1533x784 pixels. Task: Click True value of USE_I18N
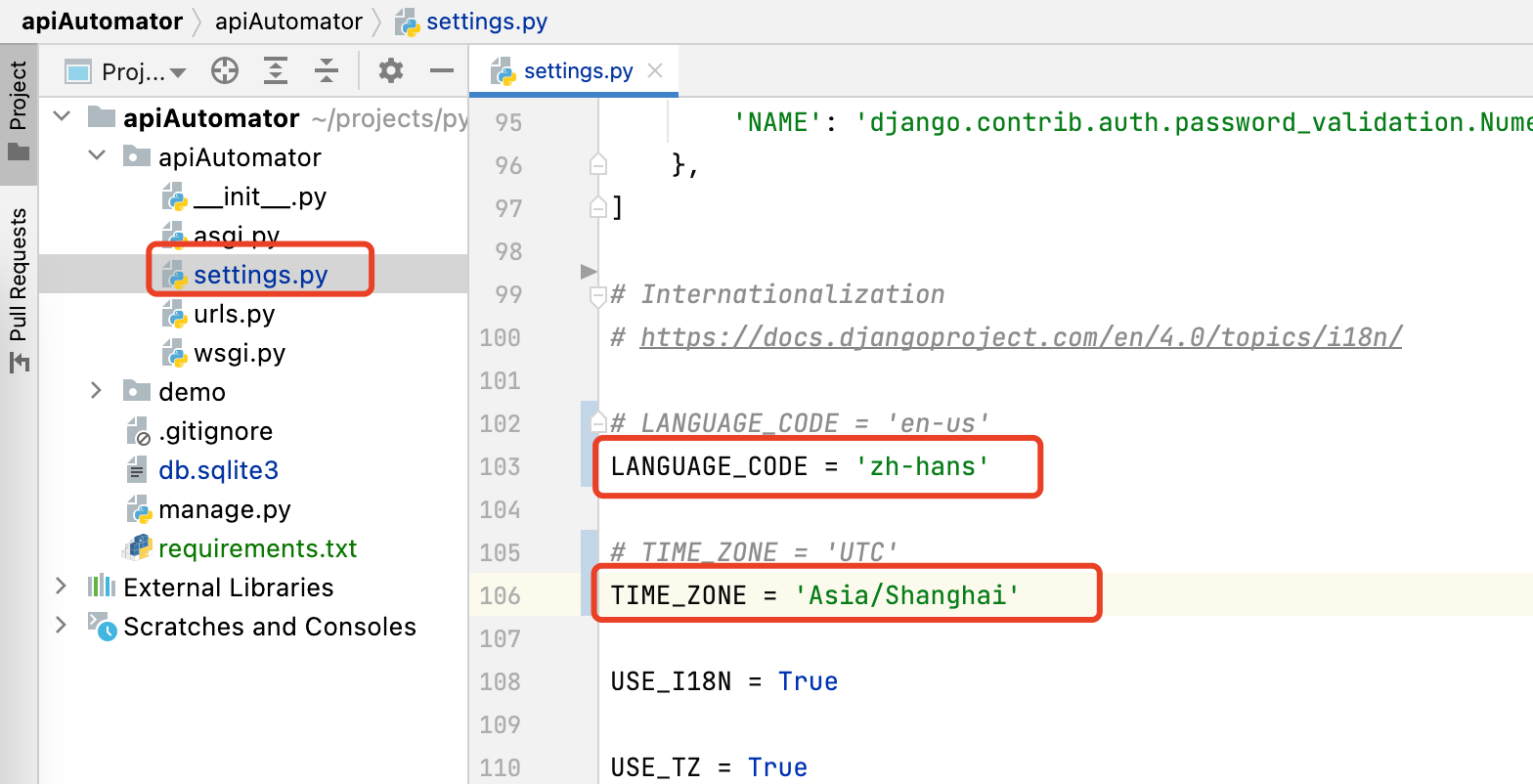pyautogui.click(x=808, y=681)
